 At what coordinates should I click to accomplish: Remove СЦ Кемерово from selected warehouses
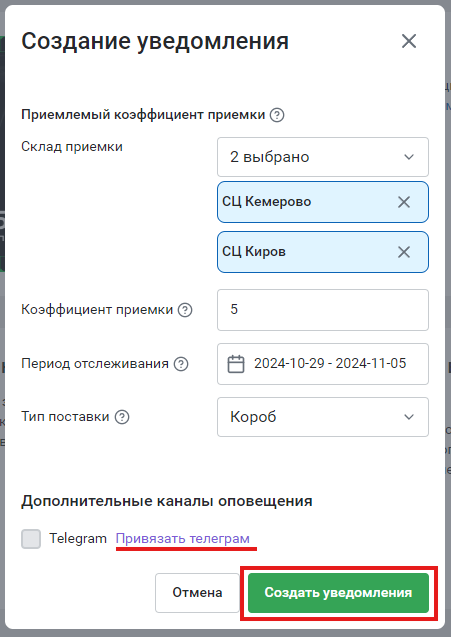pyautogui.click(x=404, y=202)
